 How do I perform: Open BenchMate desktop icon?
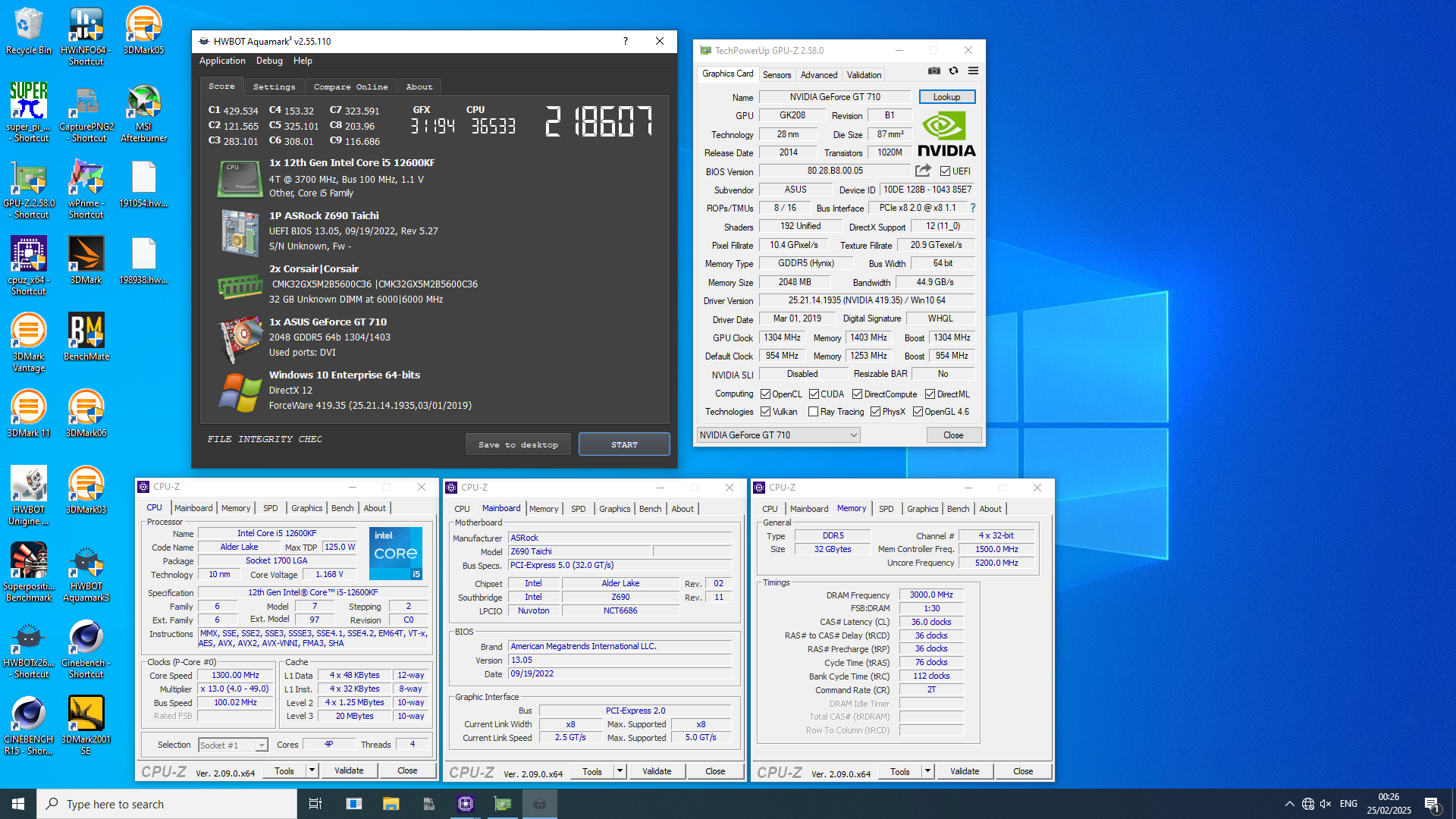pos(86,337)
